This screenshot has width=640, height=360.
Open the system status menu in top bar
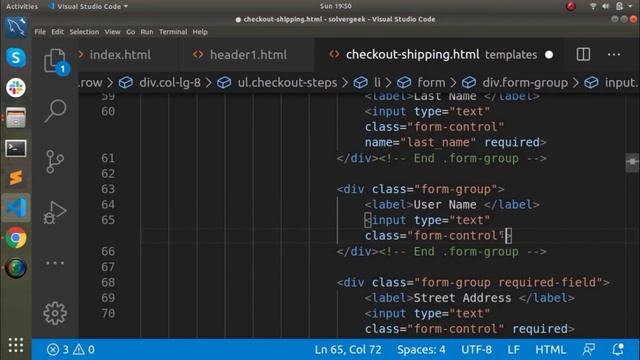click(x=611, y=6)
